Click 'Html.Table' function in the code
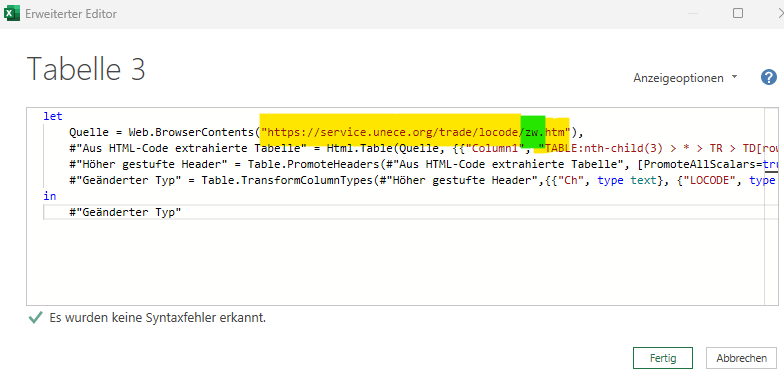 [x=360, y=148]
